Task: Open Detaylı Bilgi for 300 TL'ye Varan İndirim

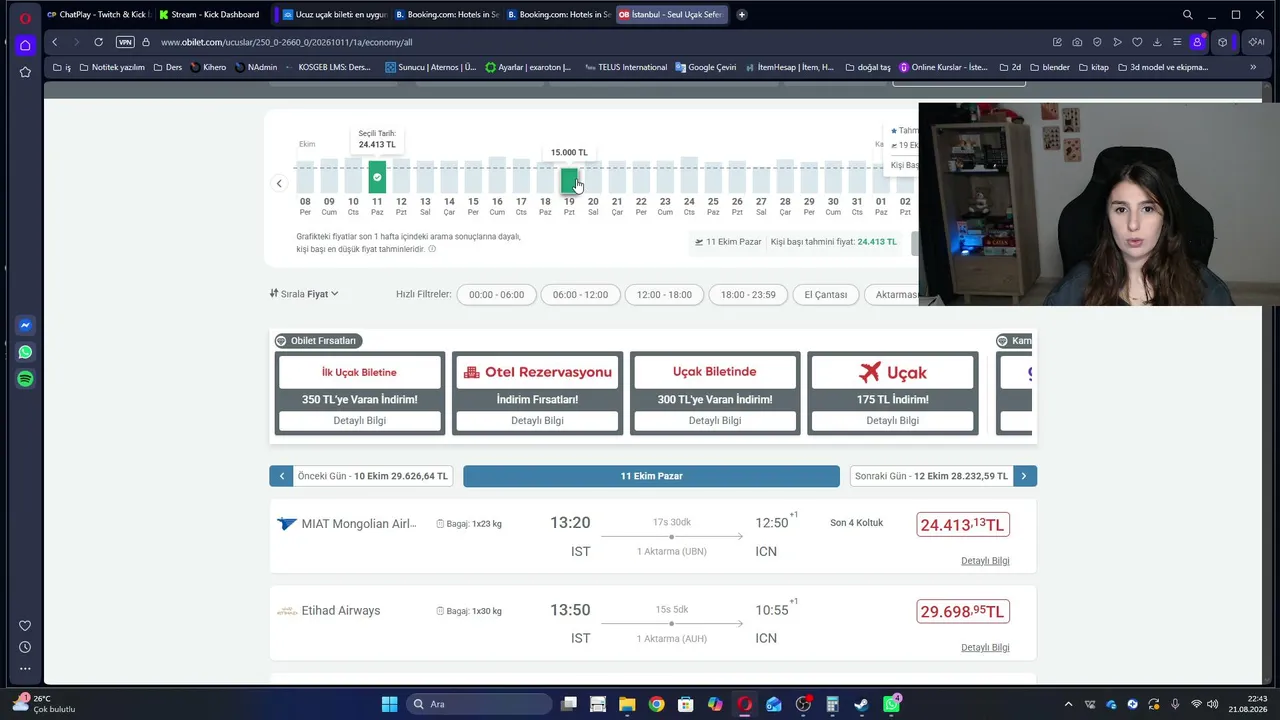Action: [715, 421]
